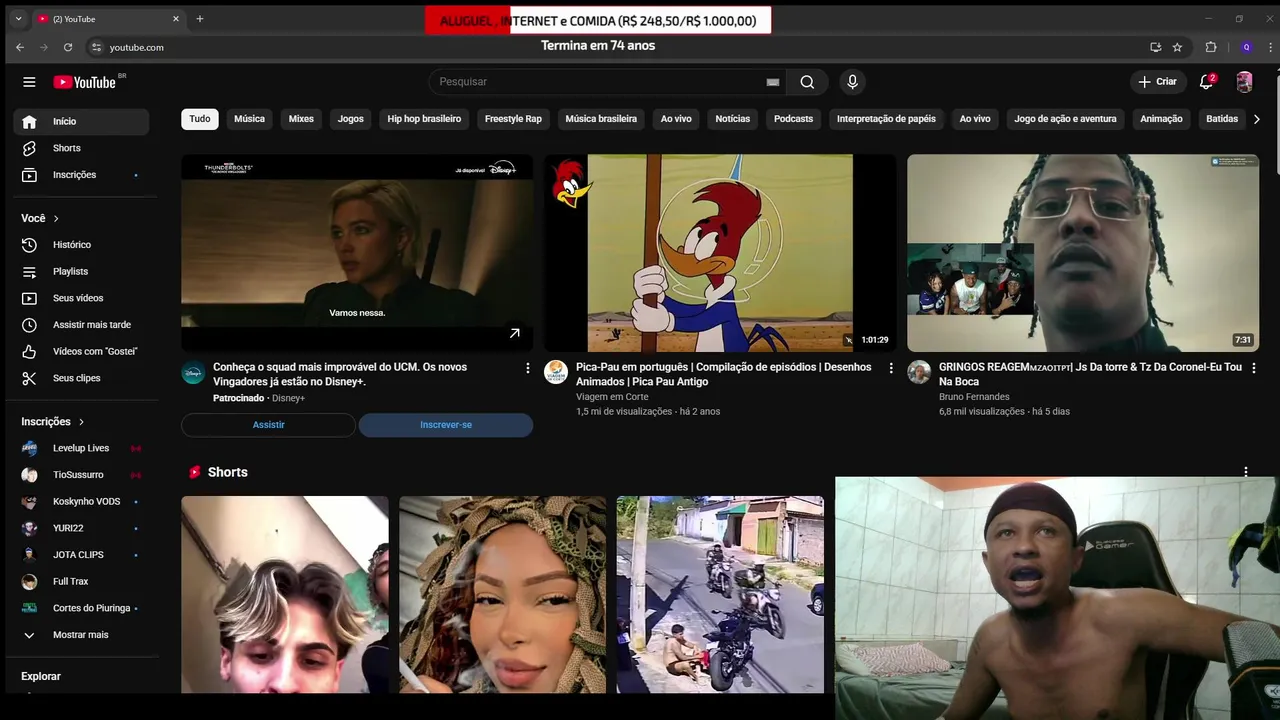The image size is (1280, 720).
Task: Open ad external link arrow icon
Action: (x=514, y=334)
